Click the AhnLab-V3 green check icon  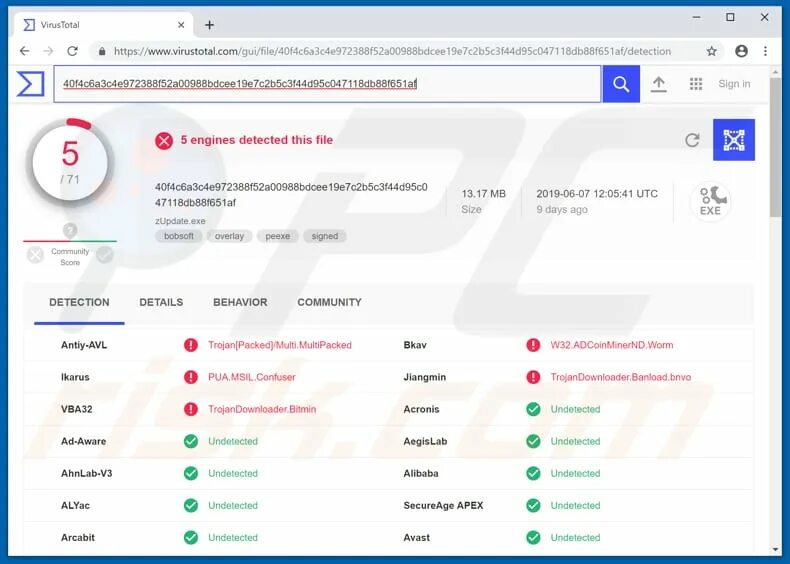pos(190,473)
